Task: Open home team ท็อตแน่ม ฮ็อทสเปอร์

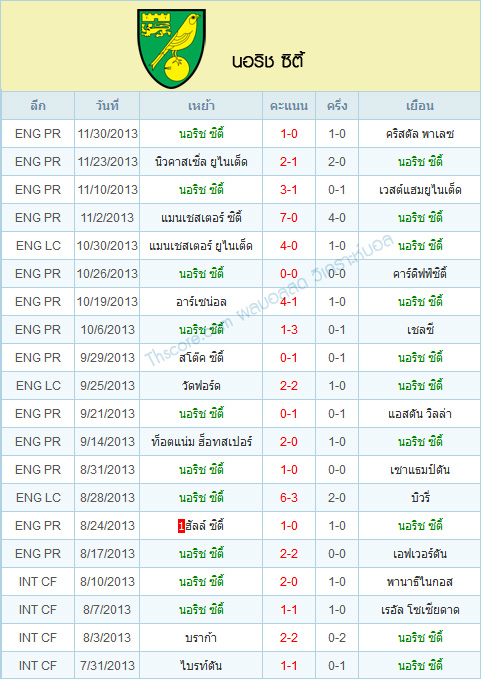Action: 201,442
